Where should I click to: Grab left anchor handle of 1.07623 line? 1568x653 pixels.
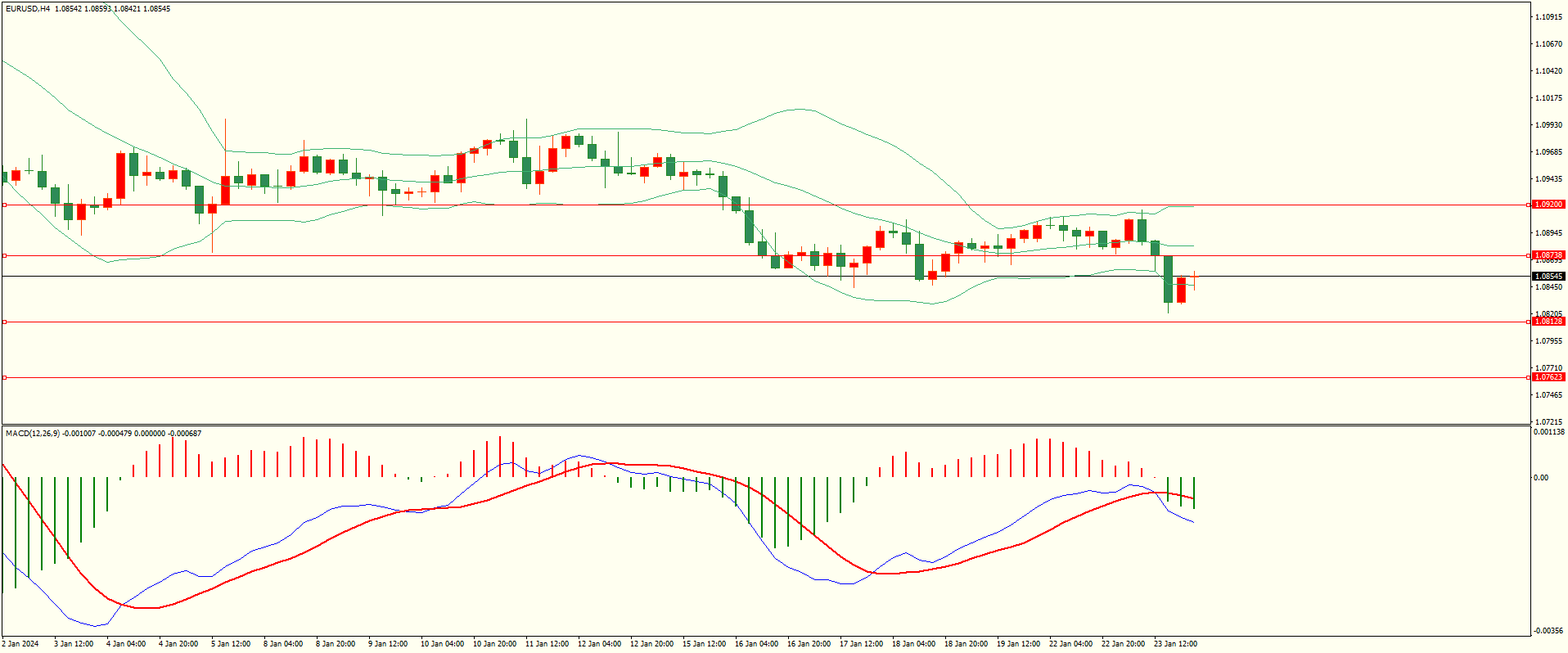coord(4,377)
